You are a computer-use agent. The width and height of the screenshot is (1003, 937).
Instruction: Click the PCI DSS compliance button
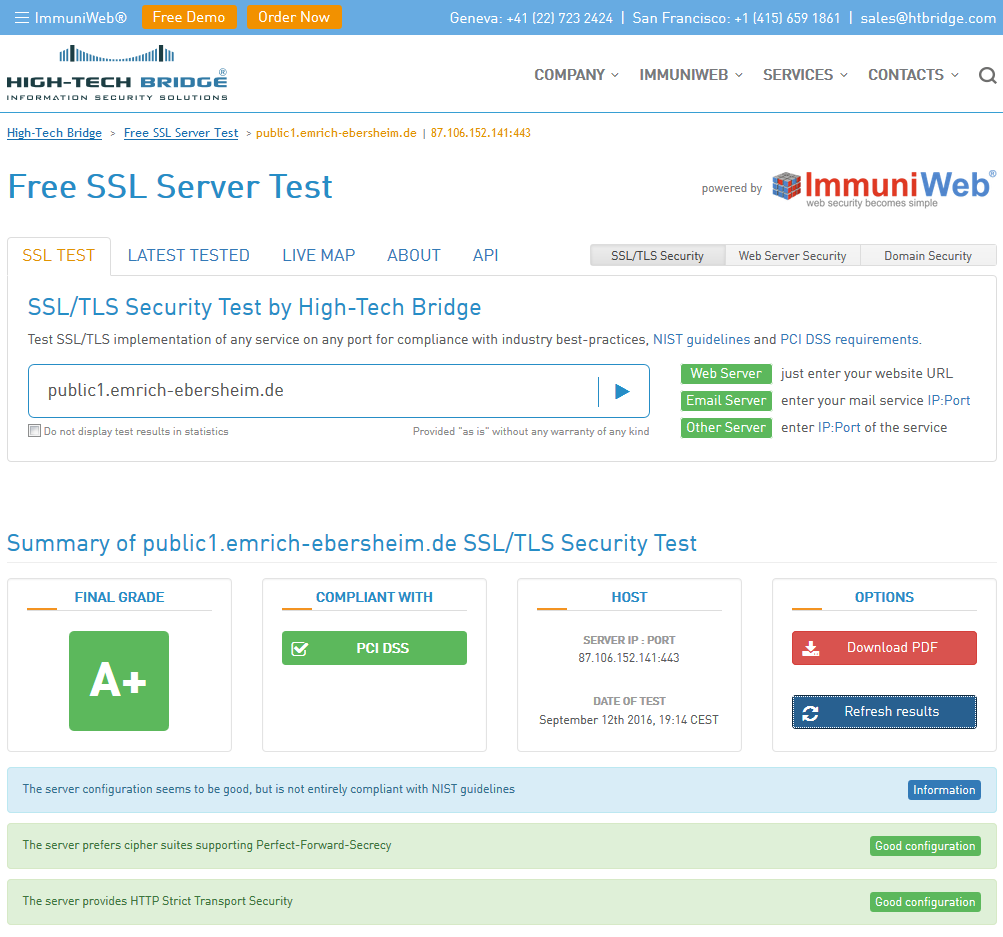coord(374,648)
